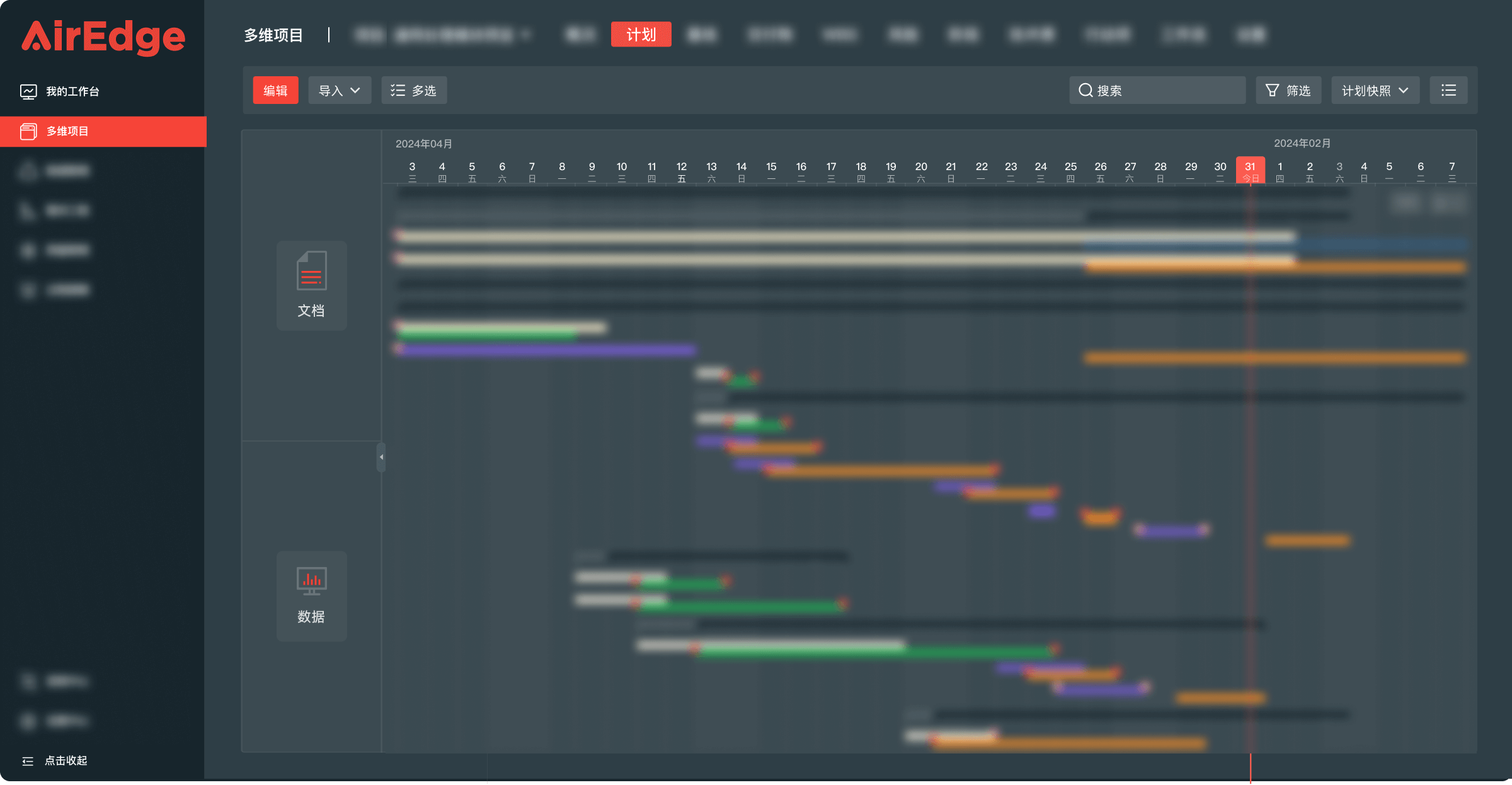The width and height of the screenshot is (1512, 785).
Task: Open the 导入 dropdown
Action: (x=340, y=91)
